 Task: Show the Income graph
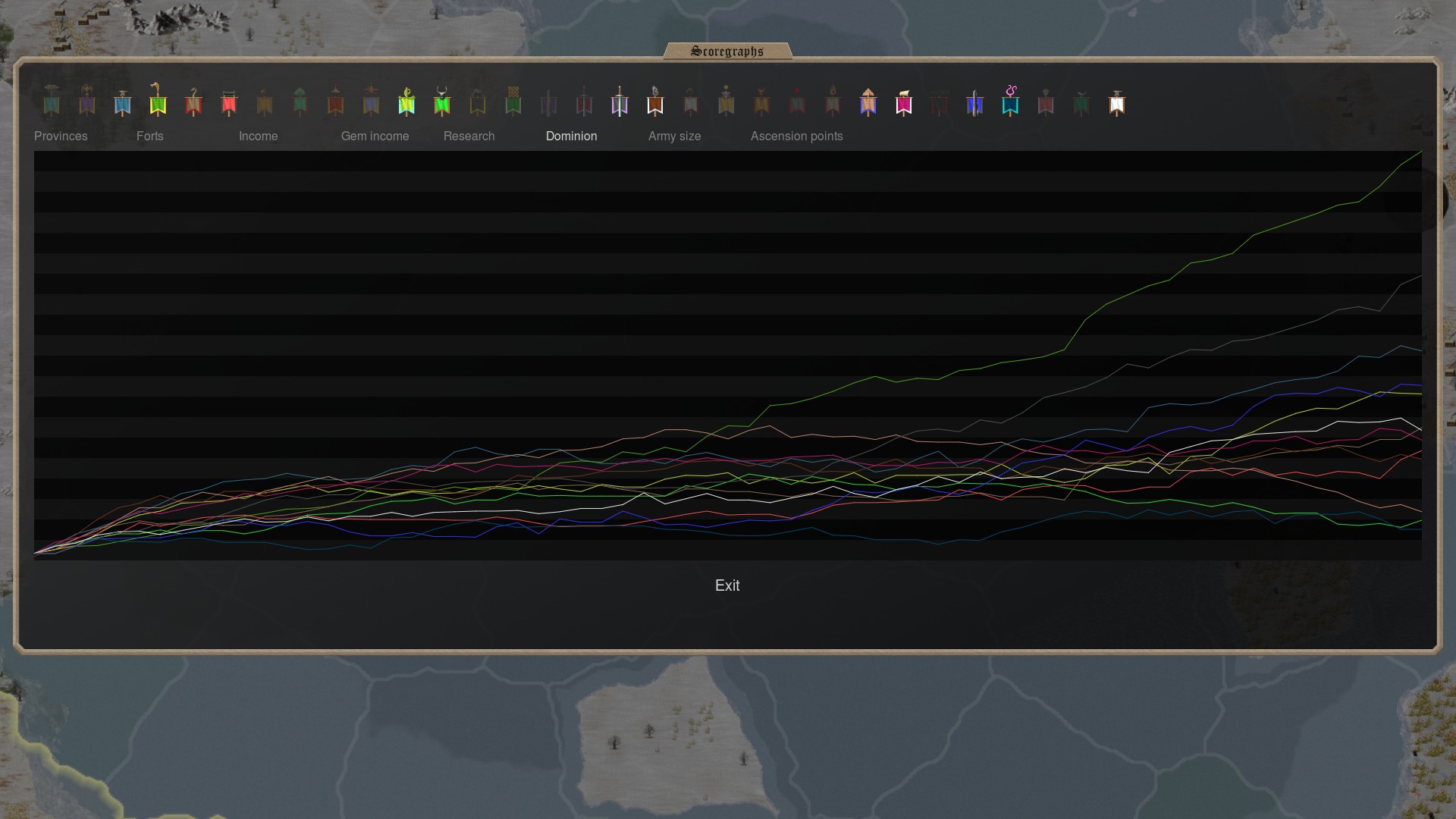[259, 136]
